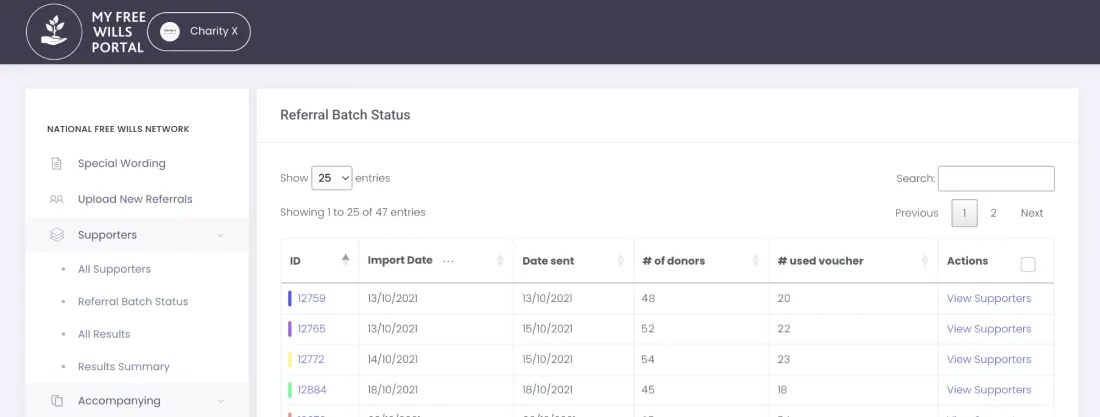Click the Import Date header ellipsis
Image resolution: width=1100 pixels, height=417 pixels.
(448, 261)
